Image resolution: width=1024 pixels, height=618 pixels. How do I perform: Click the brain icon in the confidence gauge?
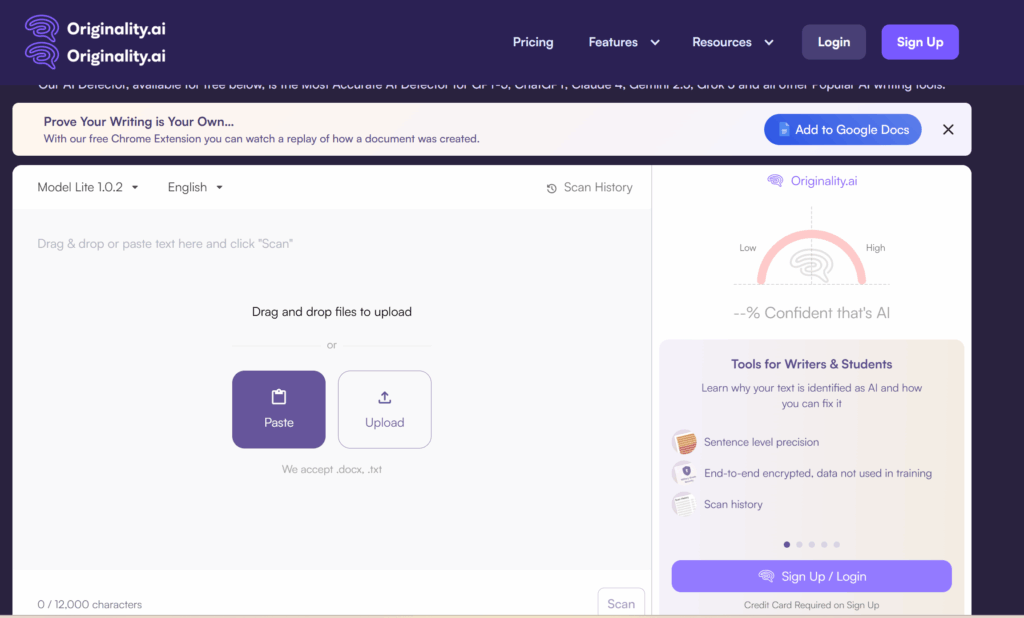pyautogui.click(x=811, y=266)
